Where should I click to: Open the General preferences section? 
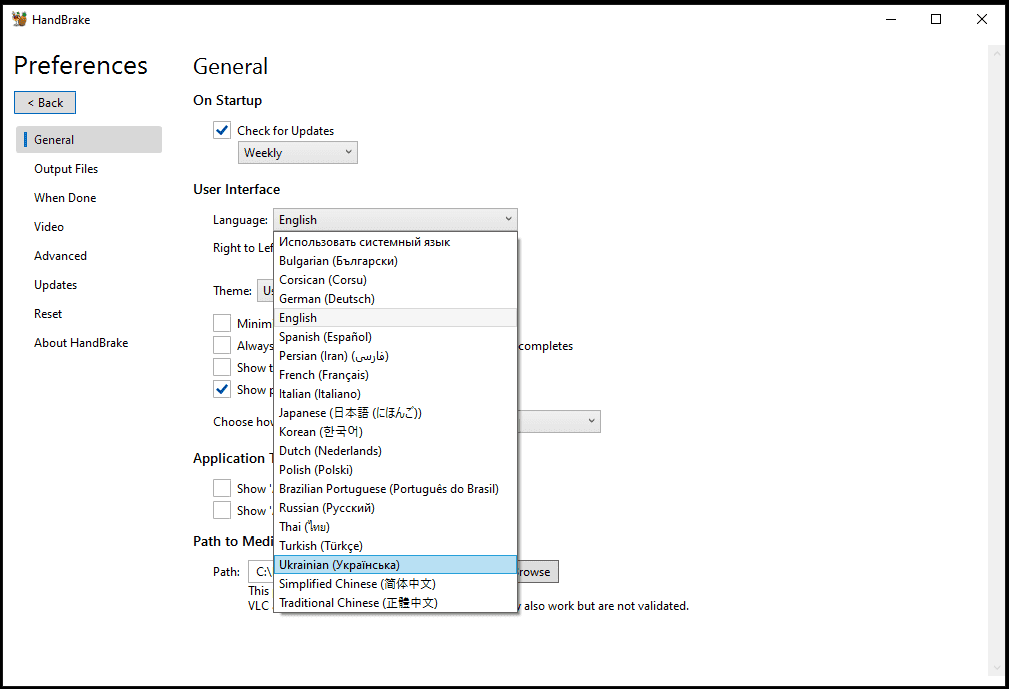[x=89, y=140]
